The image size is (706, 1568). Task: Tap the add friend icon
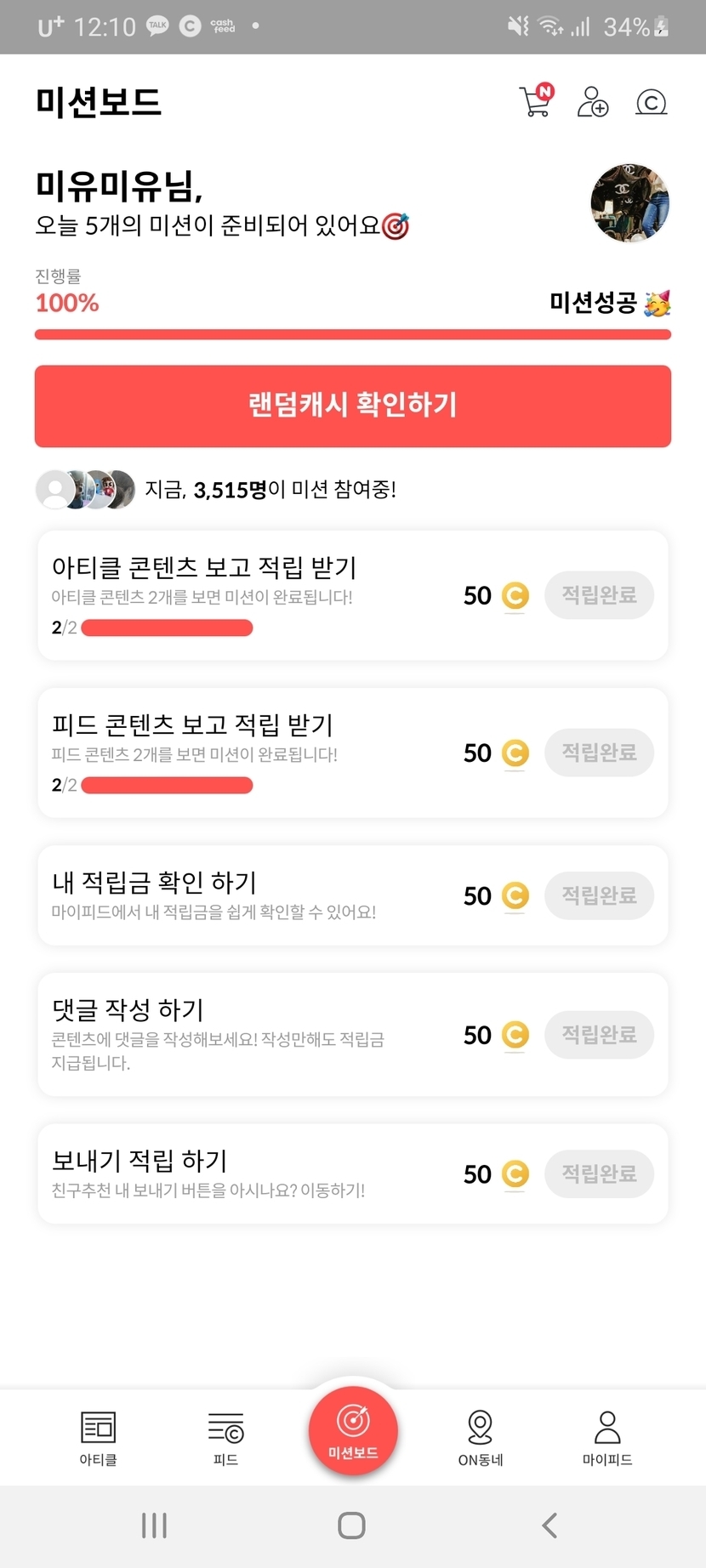593,102
